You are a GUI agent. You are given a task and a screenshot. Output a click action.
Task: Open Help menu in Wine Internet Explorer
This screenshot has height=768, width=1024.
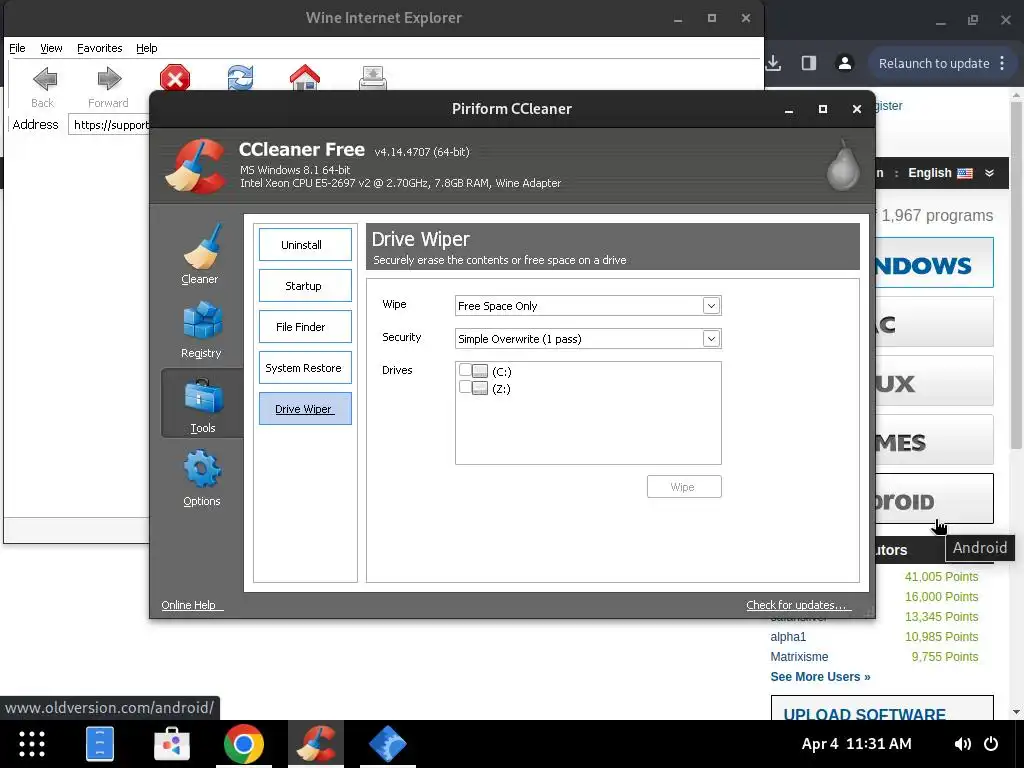click(146, 48)
